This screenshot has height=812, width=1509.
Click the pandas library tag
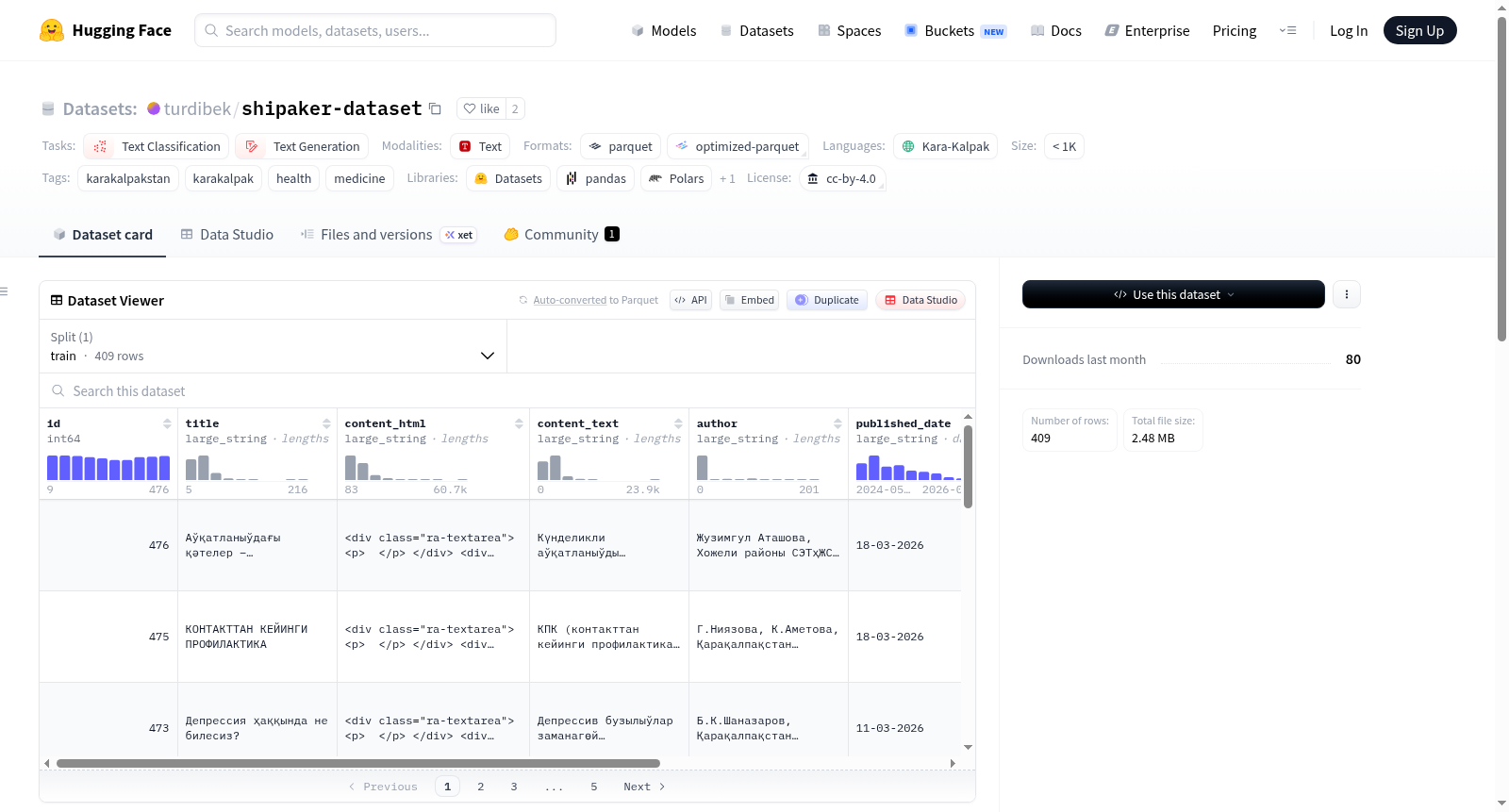tap(595, 178)
